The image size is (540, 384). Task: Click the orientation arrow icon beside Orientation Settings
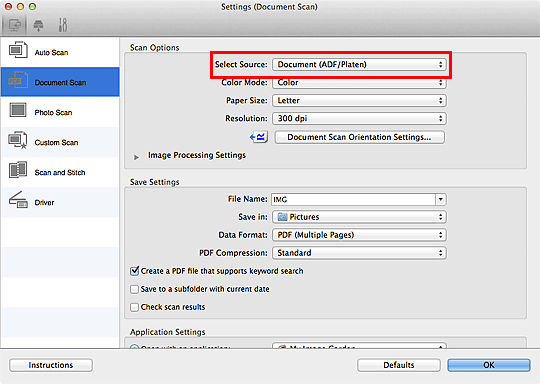tap(259, 137)
